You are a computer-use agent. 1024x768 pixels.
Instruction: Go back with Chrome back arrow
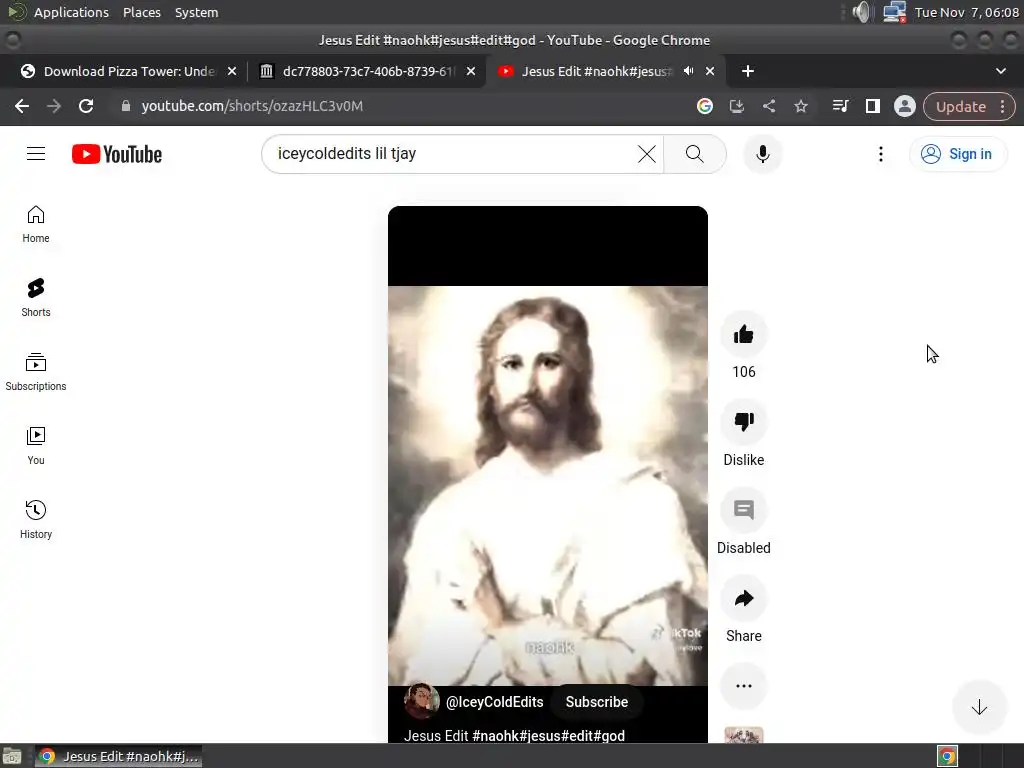[x=22, y=106]
